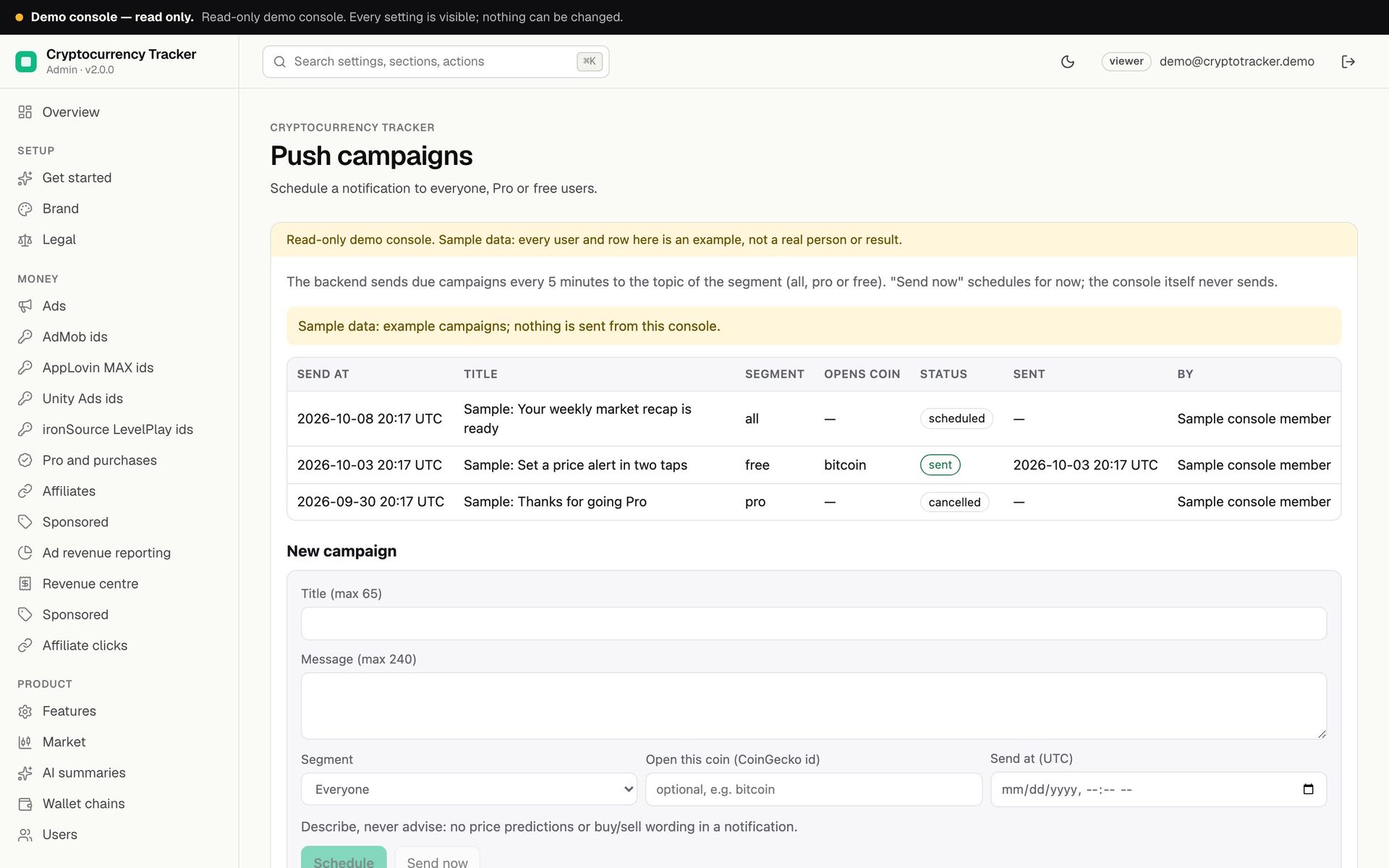Open Unity Ads ids page

(82, 399)
